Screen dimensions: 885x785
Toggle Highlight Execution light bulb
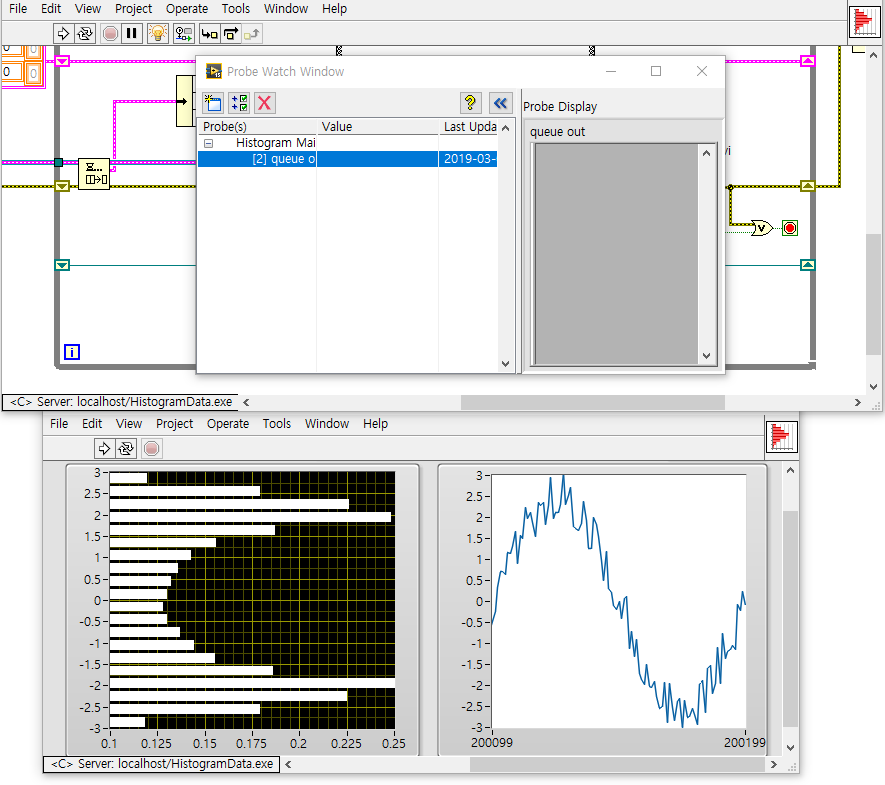click(157, 33)
